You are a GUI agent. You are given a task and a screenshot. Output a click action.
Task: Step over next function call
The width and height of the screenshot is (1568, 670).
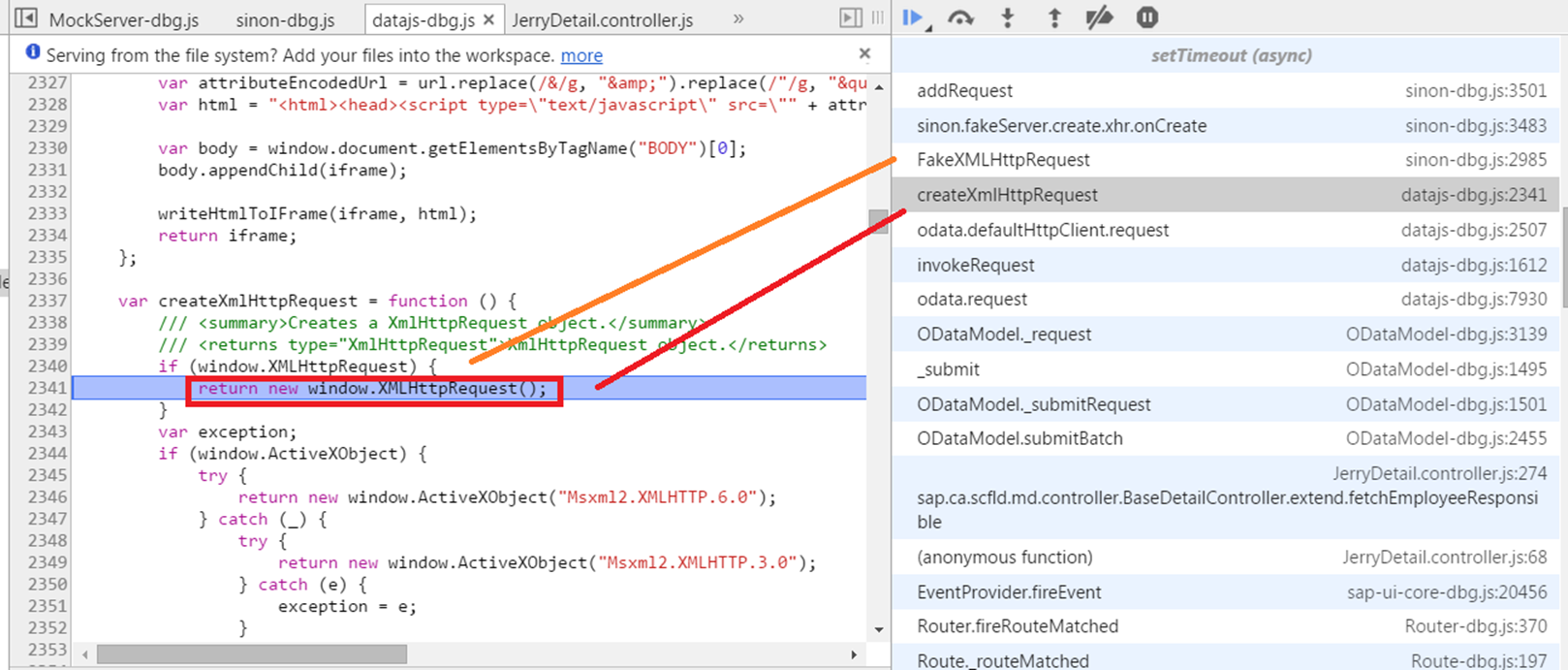960,17
